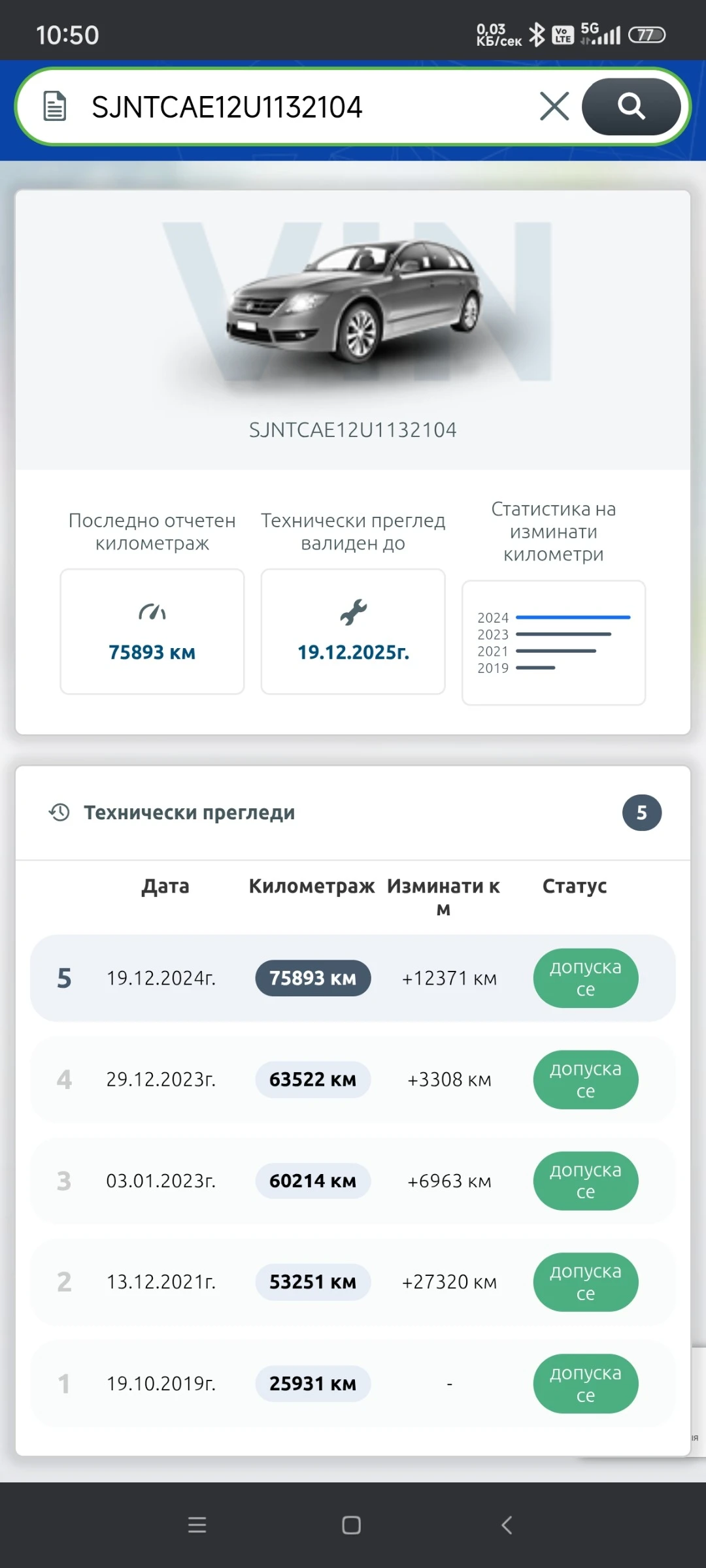Tap the history clock icon
This screenshot has width=706, height=1568.
(59, 812)
